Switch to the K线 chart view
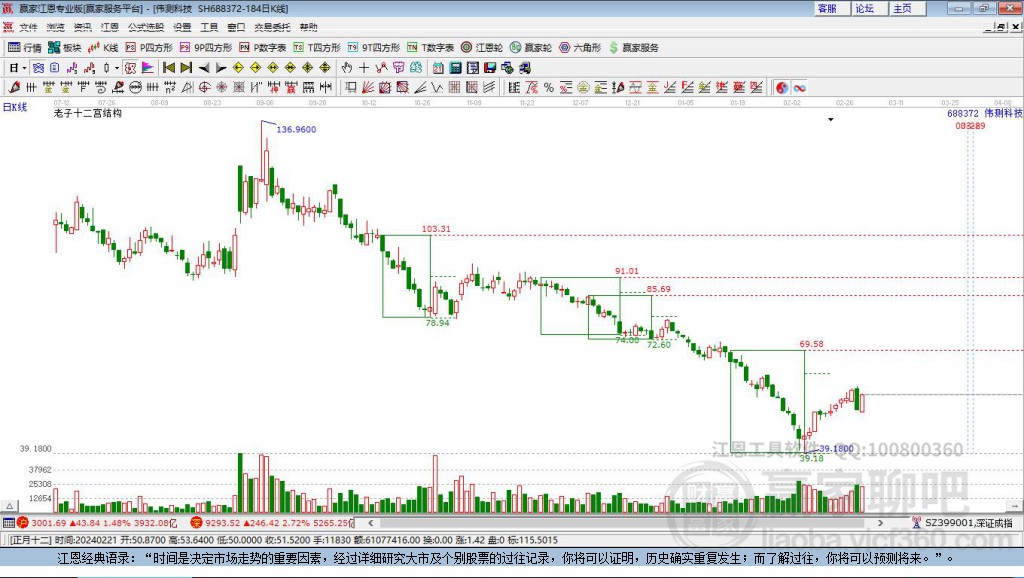The width and height of the screenshot is (1024, 578). [103, 47]
